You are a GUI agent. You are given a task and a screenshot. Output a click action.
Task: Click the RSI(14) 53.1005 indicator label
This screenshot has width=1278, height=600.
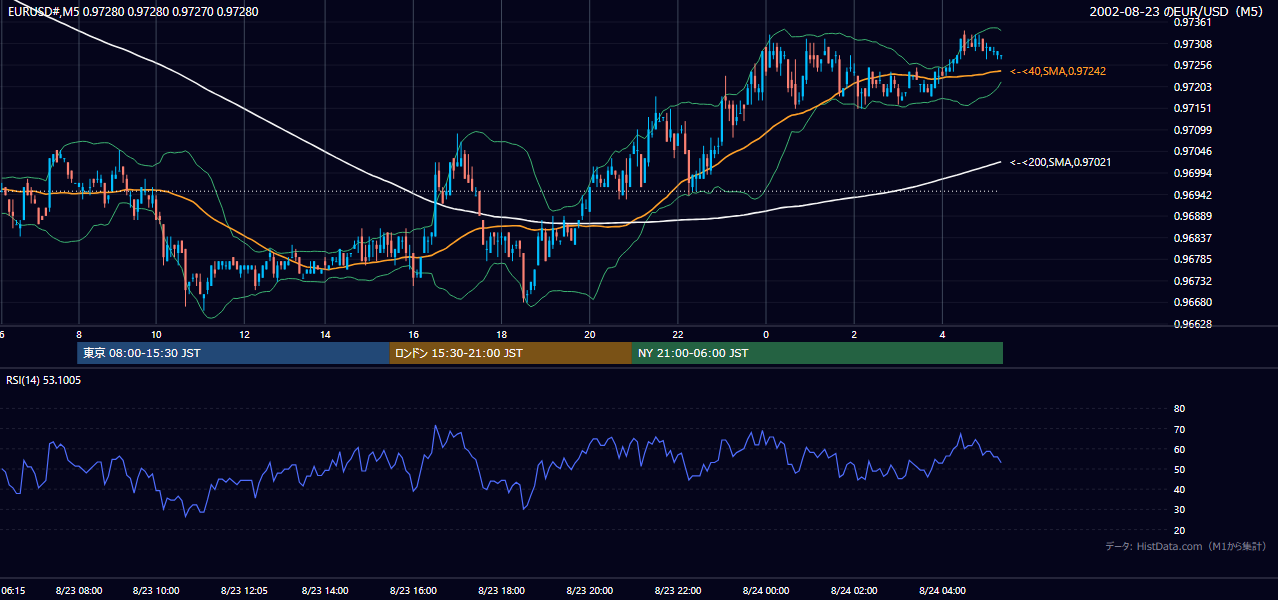tap(44, 380)
